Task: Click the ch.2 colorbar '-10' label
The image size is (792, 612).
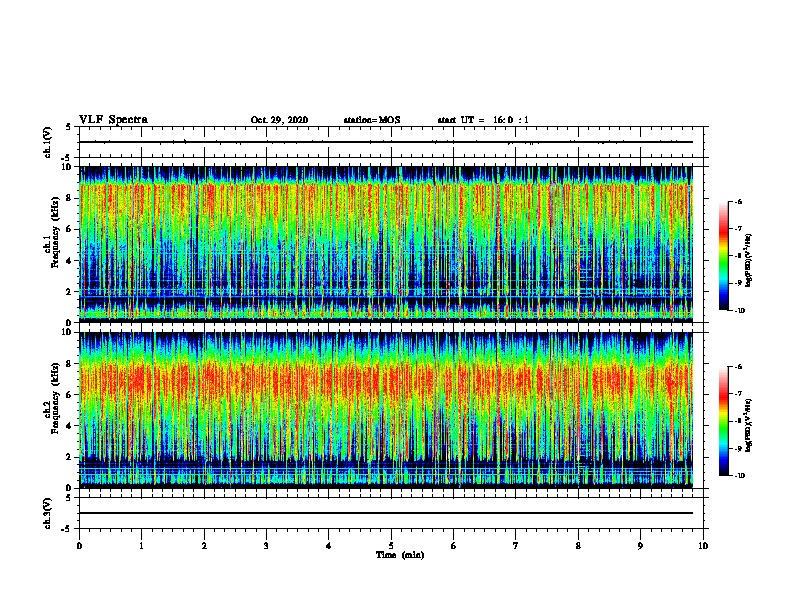Action: pyautogui.click(x=739, y=476)
